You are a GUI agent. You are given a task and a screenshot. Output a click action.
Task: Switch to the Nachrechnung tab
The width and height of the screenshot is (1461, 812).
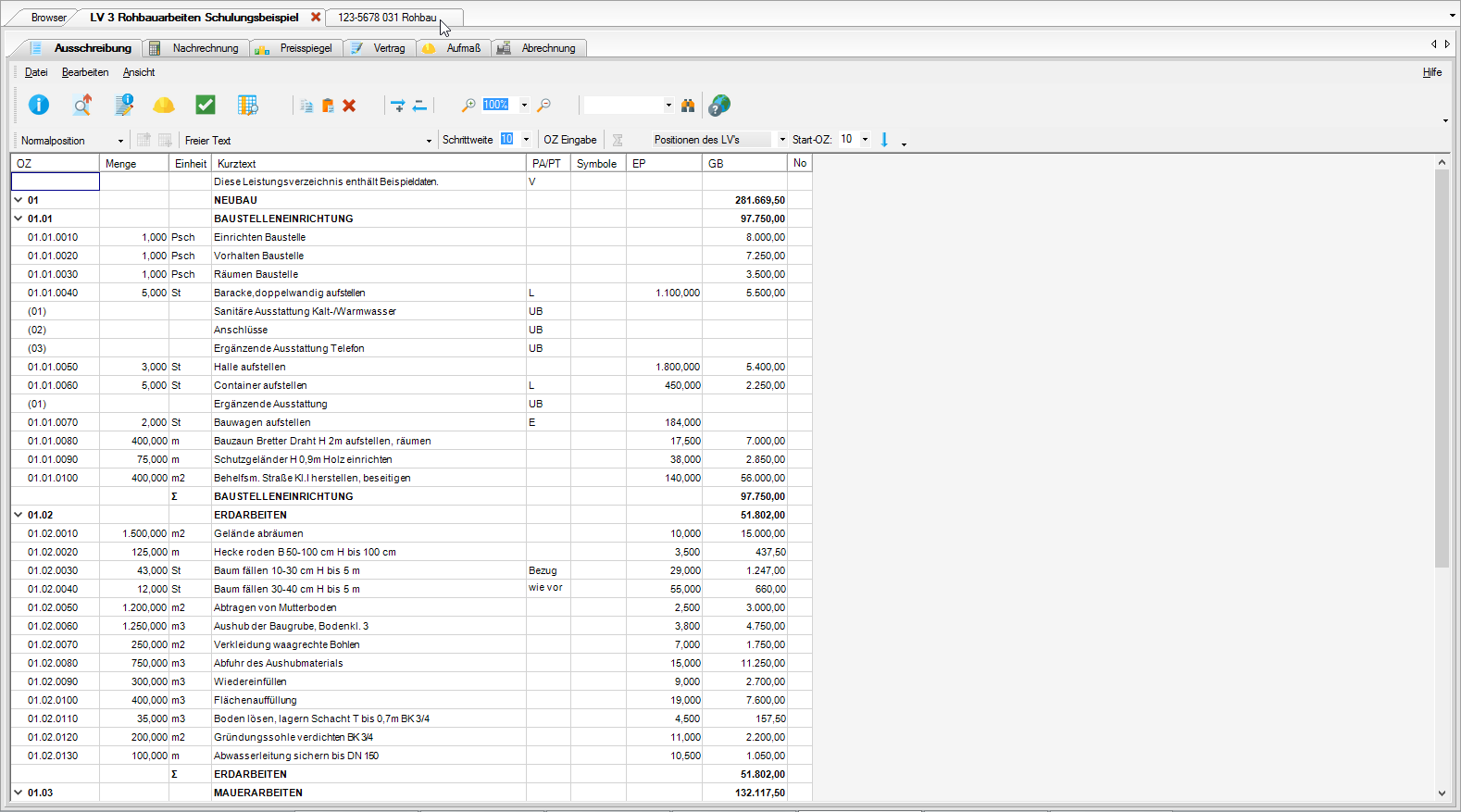tap(195, 48)
